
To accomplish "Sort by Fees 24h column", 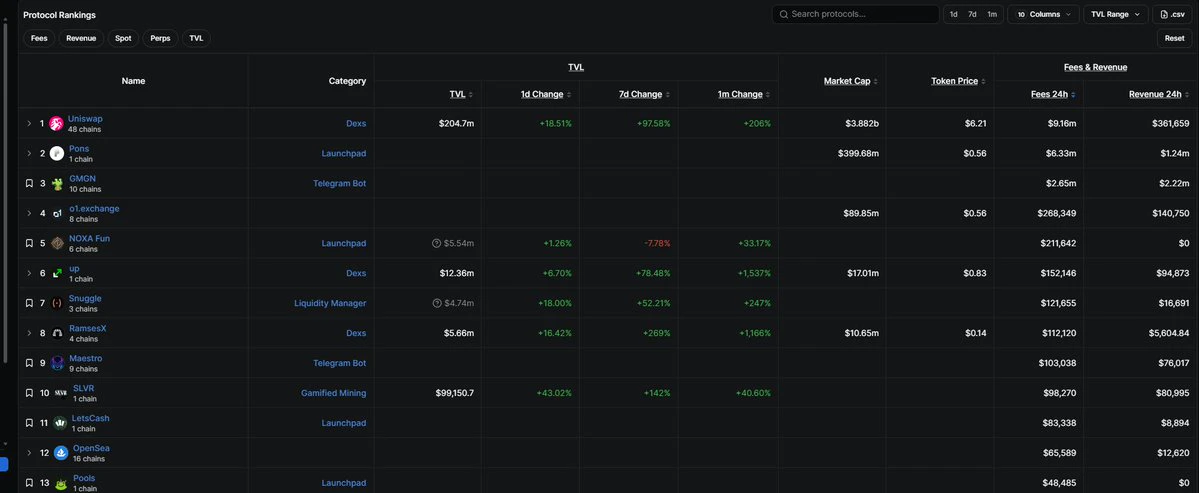I will point(1053,94).
